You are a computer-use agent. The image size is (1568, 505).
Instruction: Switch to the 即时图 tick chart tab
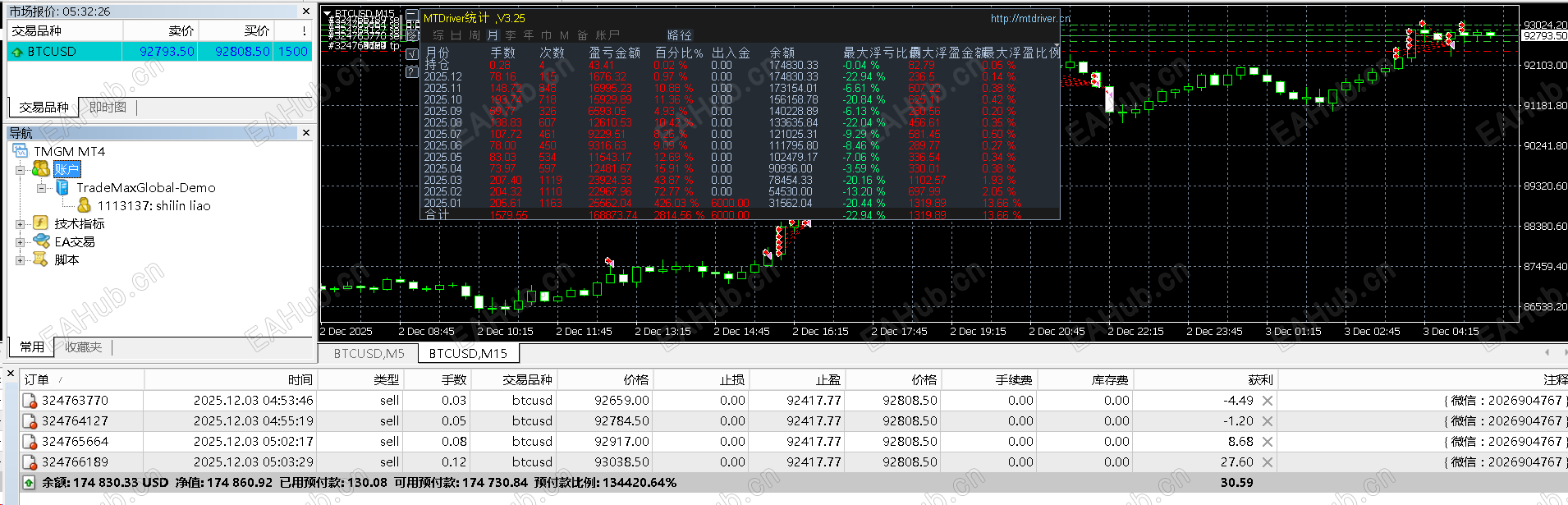point(108,108)
